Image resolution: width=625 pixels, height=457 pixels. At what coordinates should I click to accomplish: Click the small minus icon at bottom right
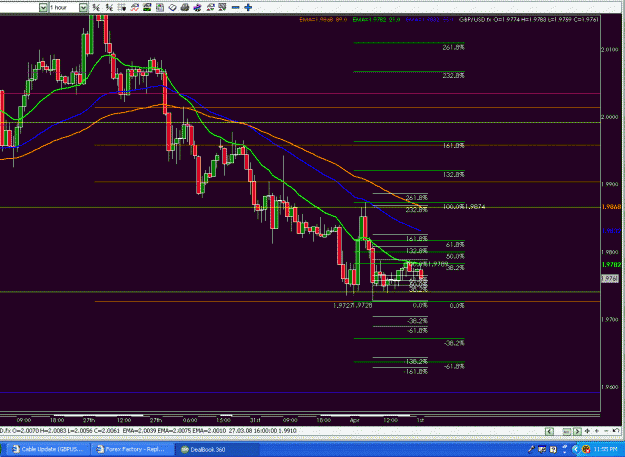(606, 431)
